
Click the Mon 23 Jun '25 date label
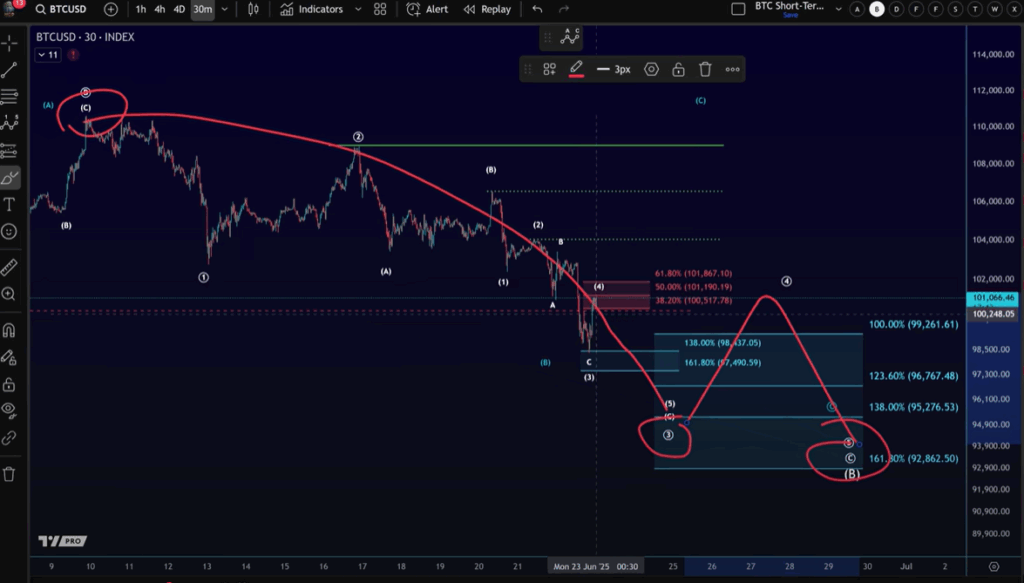pyautogui.click(x=595, y=566)
